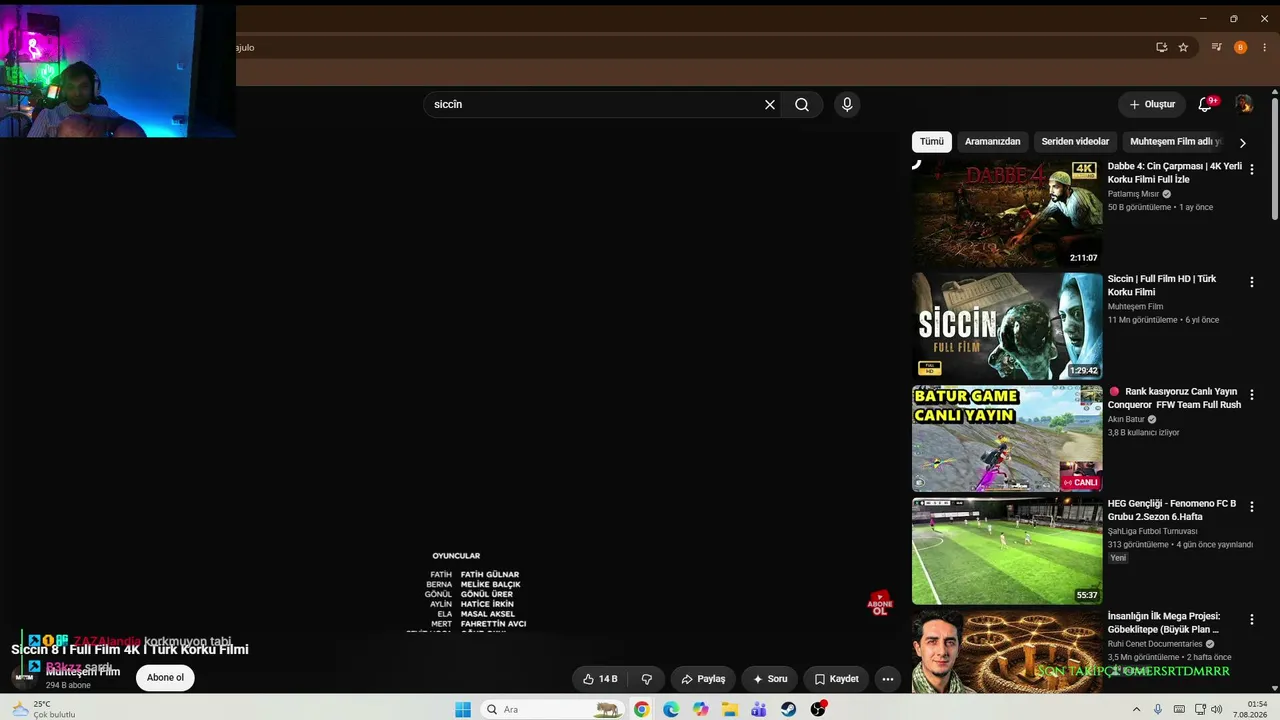Open the YouTube account avatar menu
This screenshot has width=1280, height=720.
tap(1244, 104)
